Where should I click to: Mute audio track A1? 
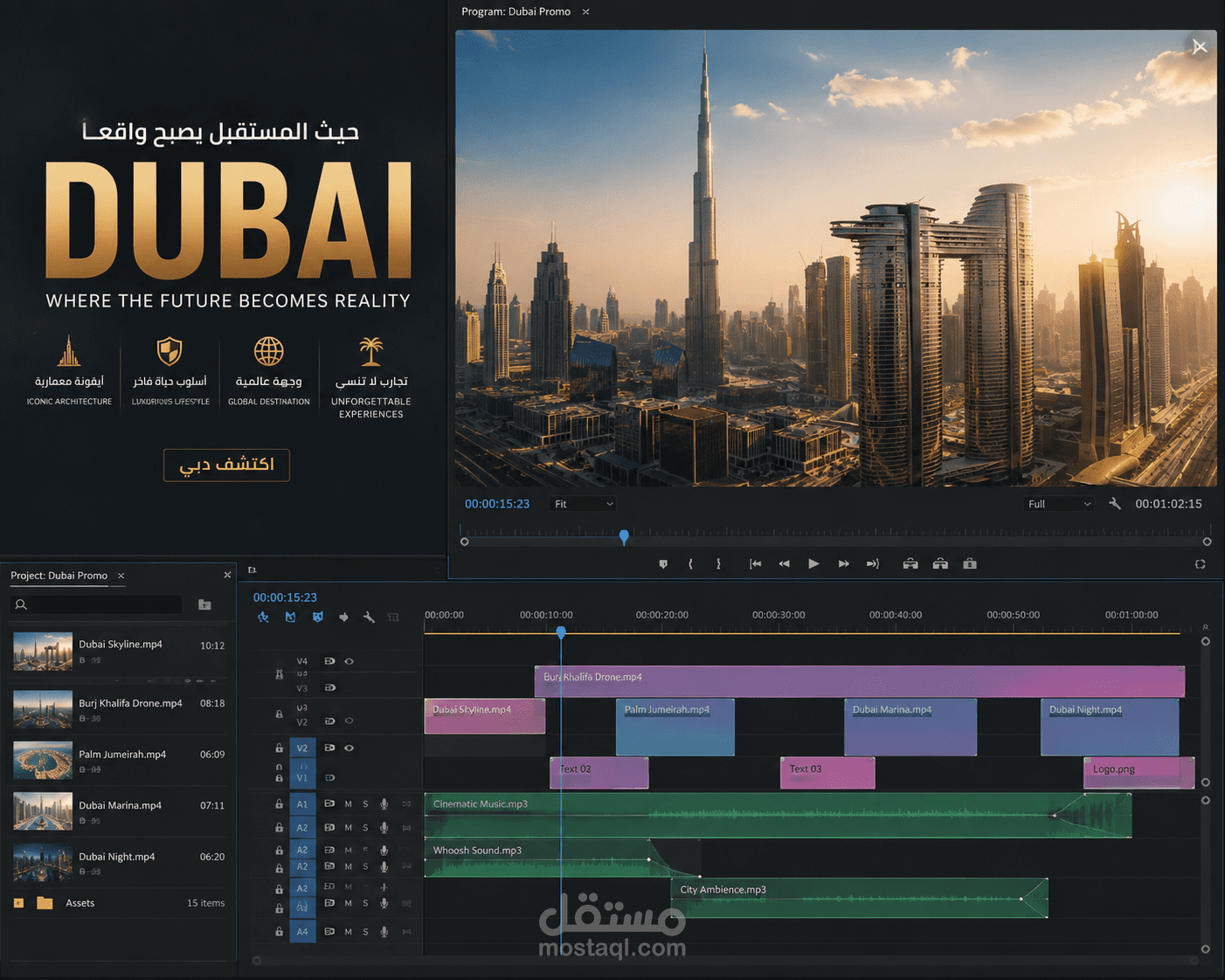[x=348, y=804]
